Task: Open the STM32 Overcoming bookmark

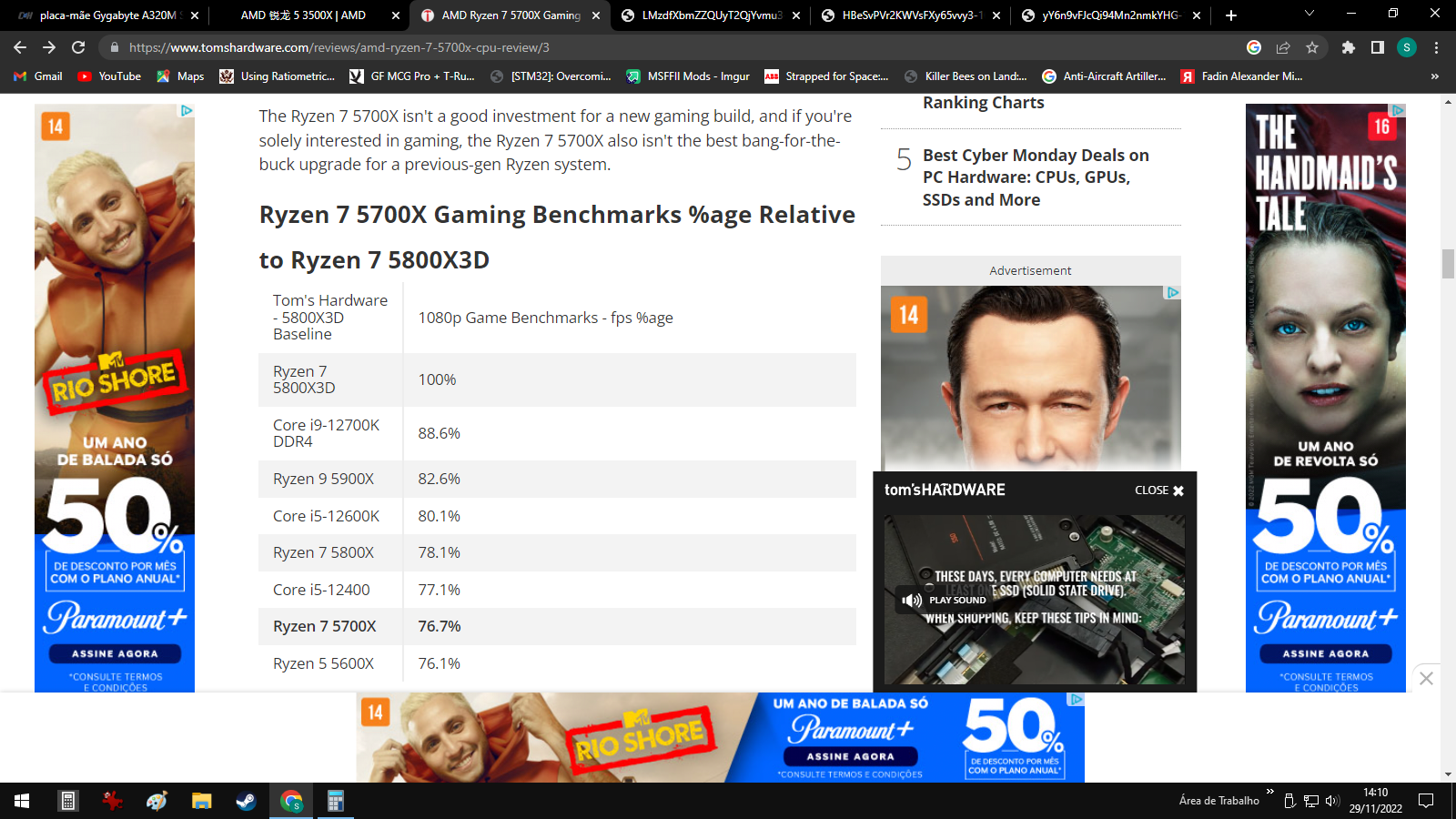Action: (551, 76)
